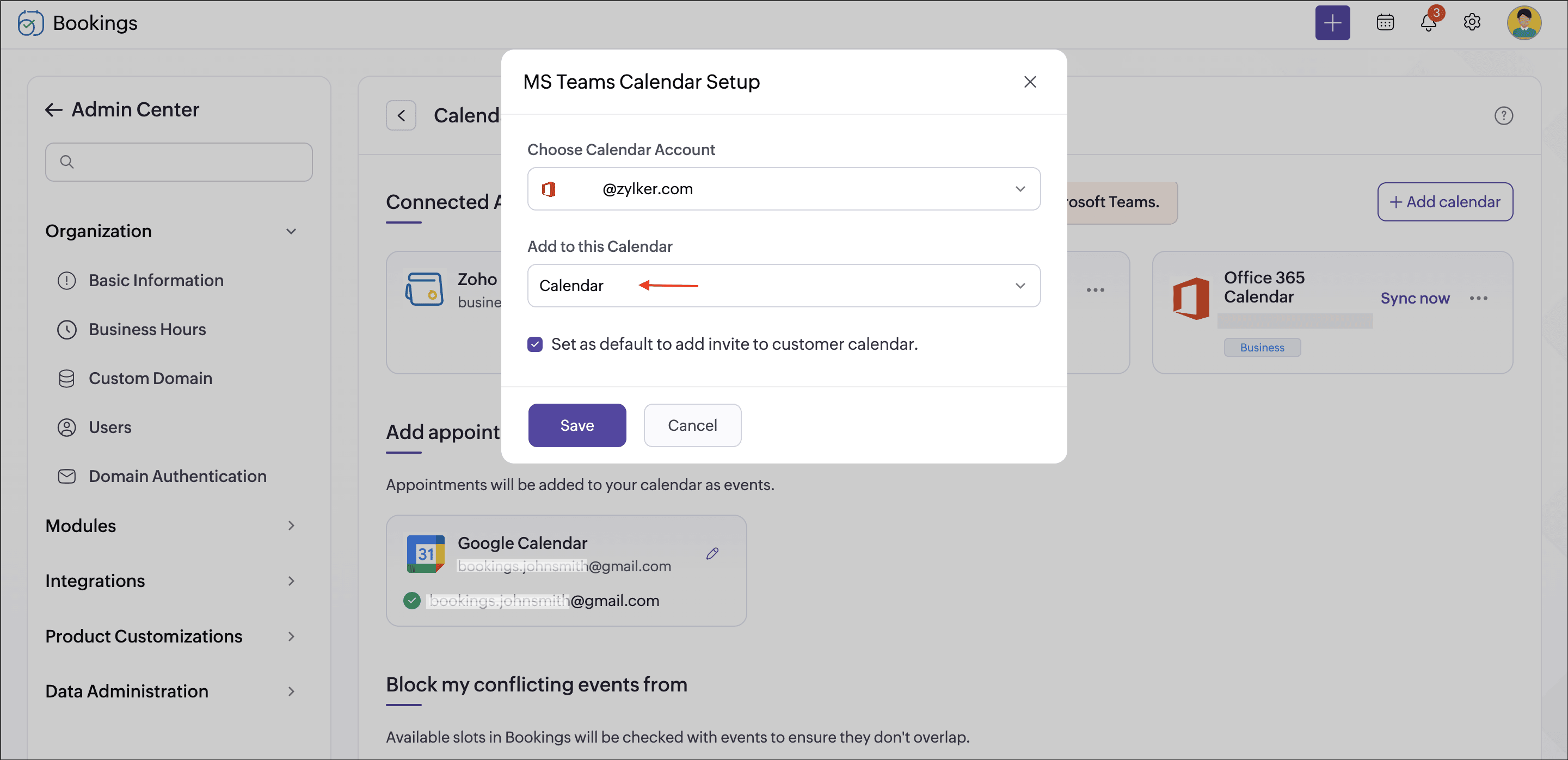Open Domain Authentication in sidebar
The height and width of the screenshot is (760, 1568).
click(x=177, y=476)
